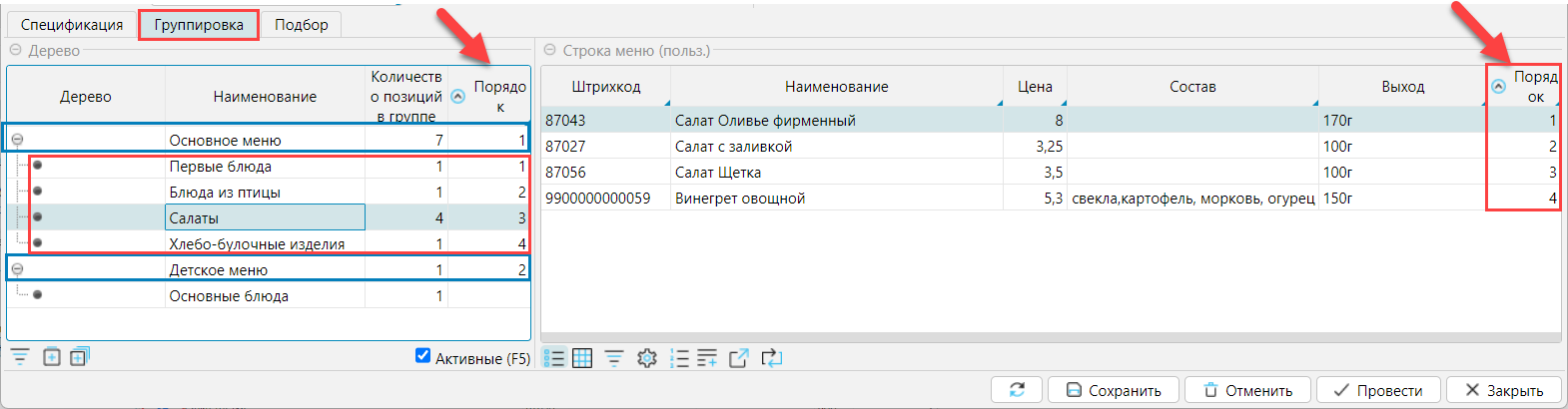This screenshot has height=409, width=1568.
Task: Click the filter icon below the tree panel
Action: [x=20, y=357]
